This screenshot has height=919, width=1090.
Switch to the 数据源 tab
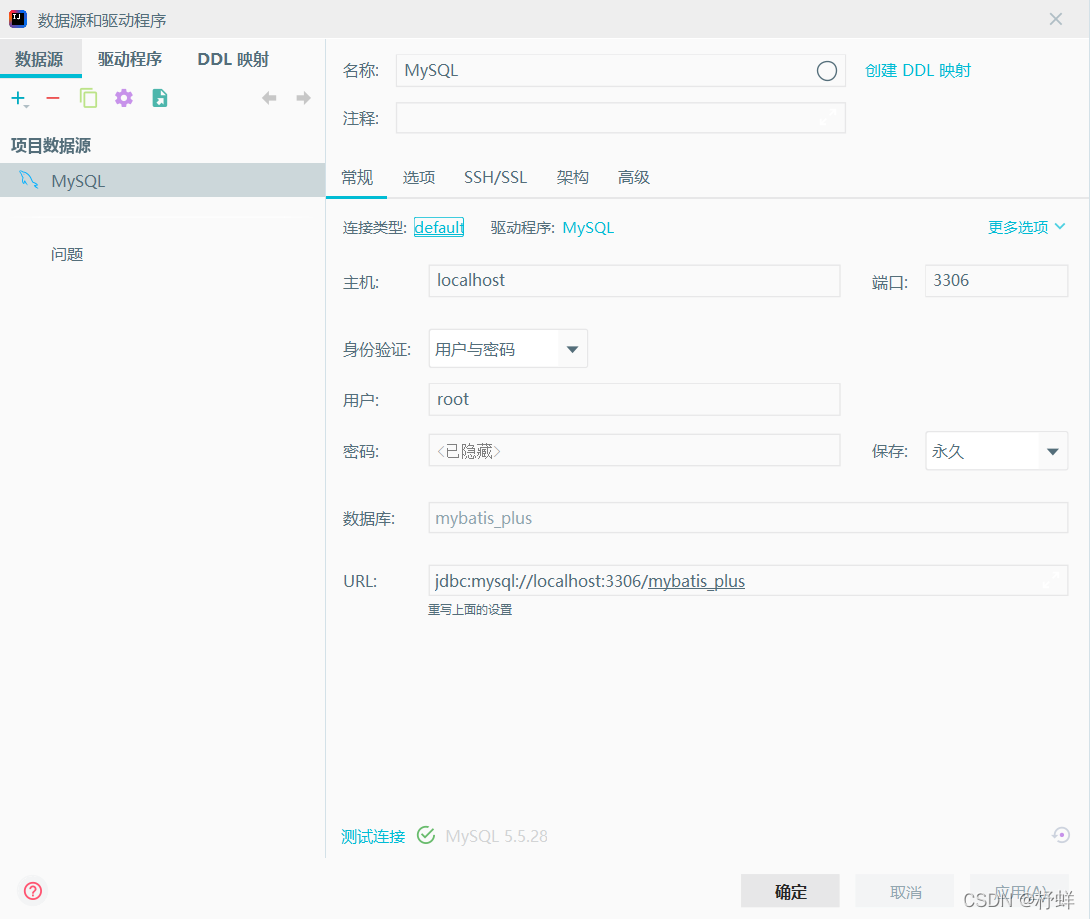click(x=40, y=59)
